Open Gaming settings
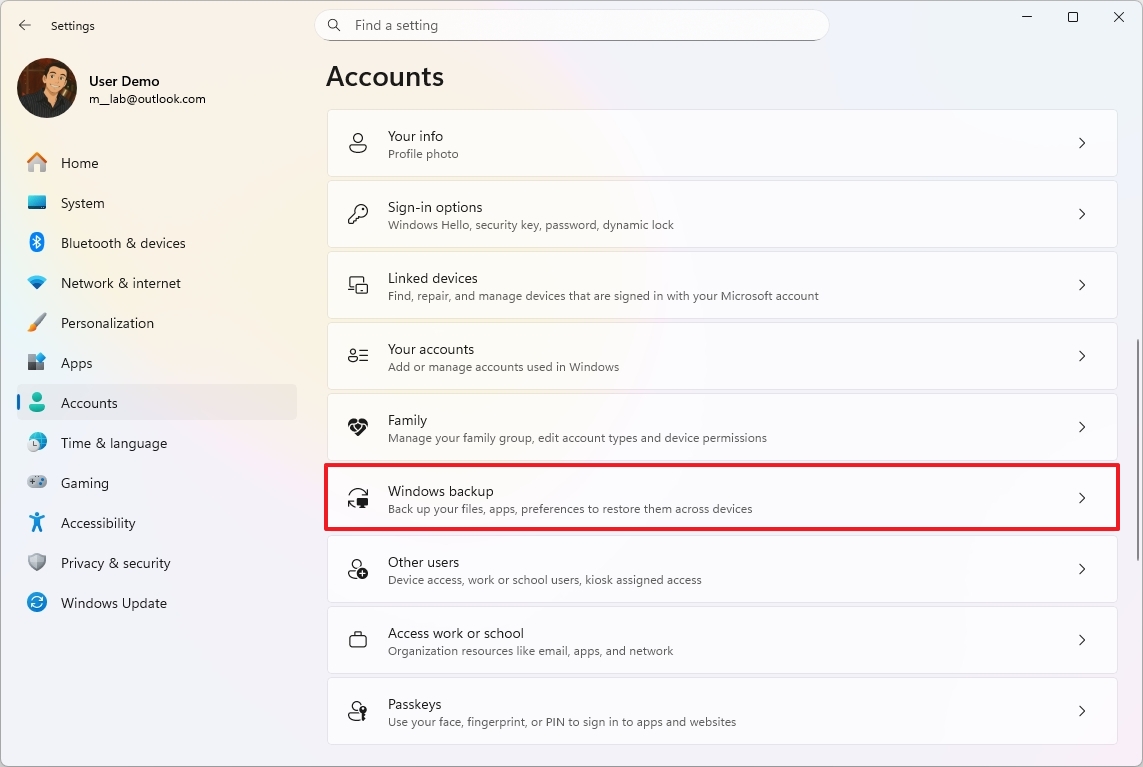 coord(85,482)
